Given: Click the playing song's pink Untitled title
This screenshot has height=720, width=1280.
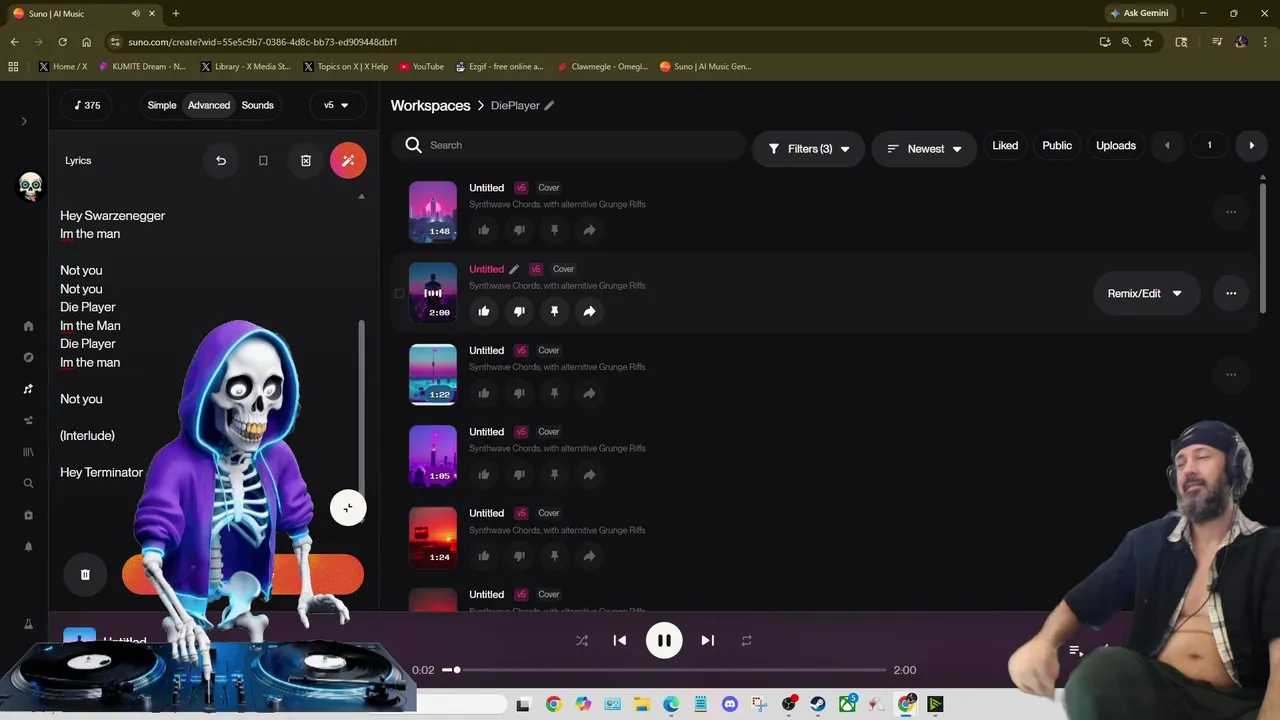Looking at the screenshot, I should click(487, 269).
